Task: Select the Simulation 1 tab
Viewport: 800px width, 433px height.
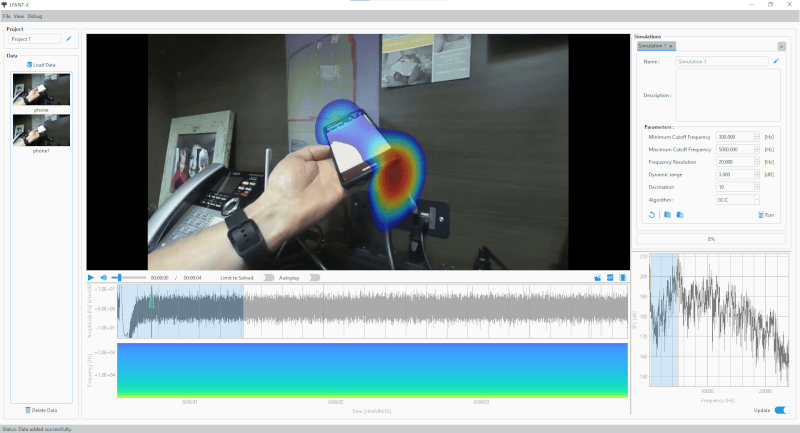Action: pos(656,46)
